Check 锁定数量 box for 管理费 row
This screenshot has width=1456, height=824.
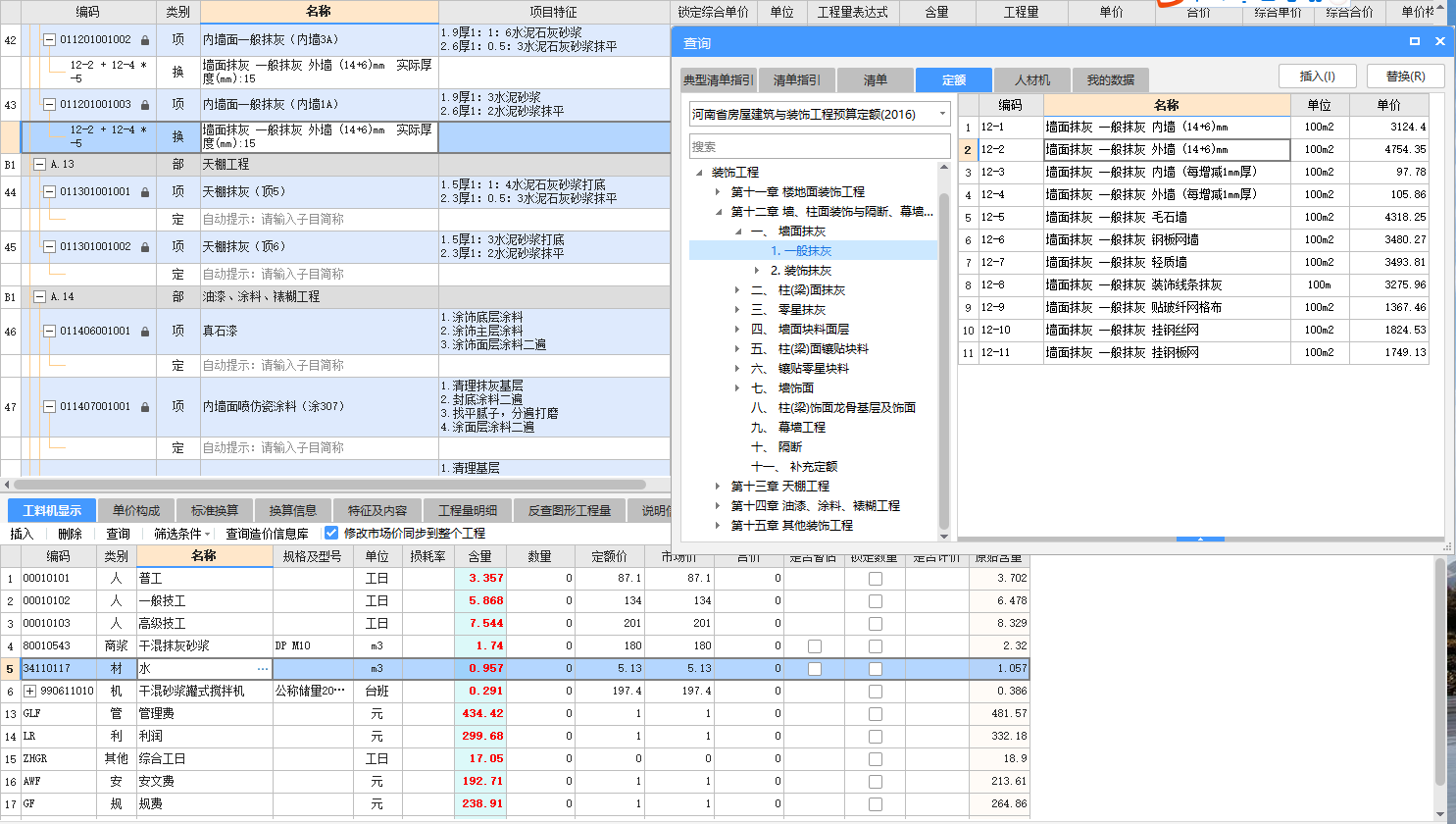point(876,714)
